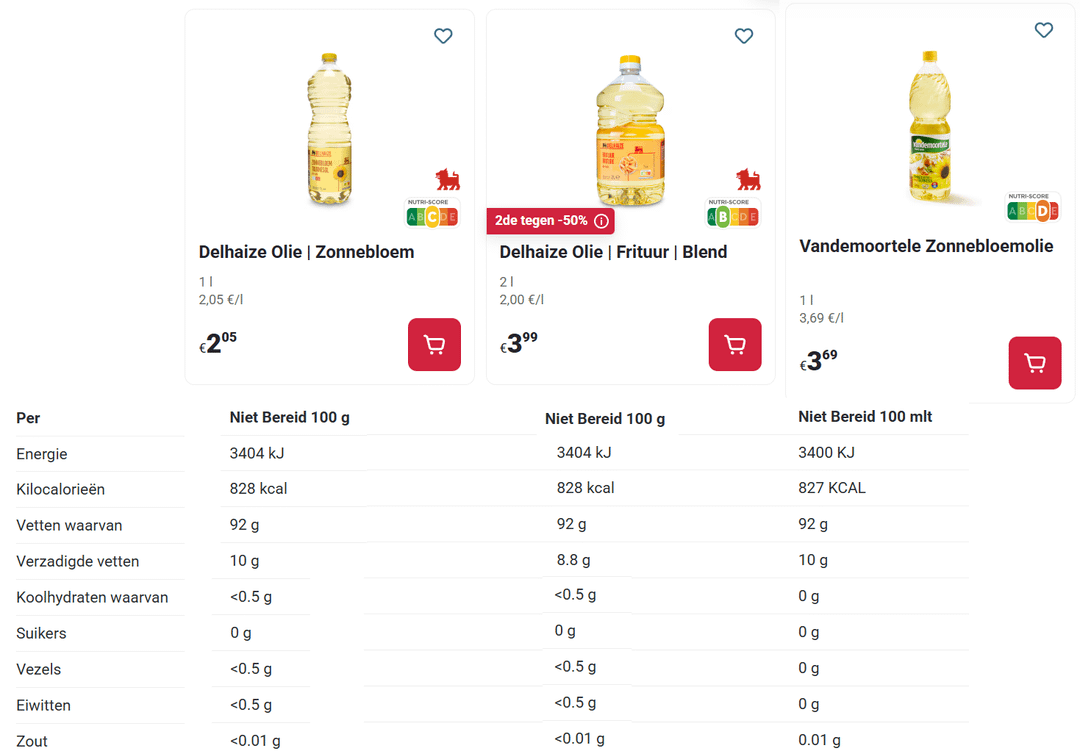1080x751 pixels.
Task: Add Vandemoortele Zonnebloemolie to favorites
Action: (x=1043, y=30)
